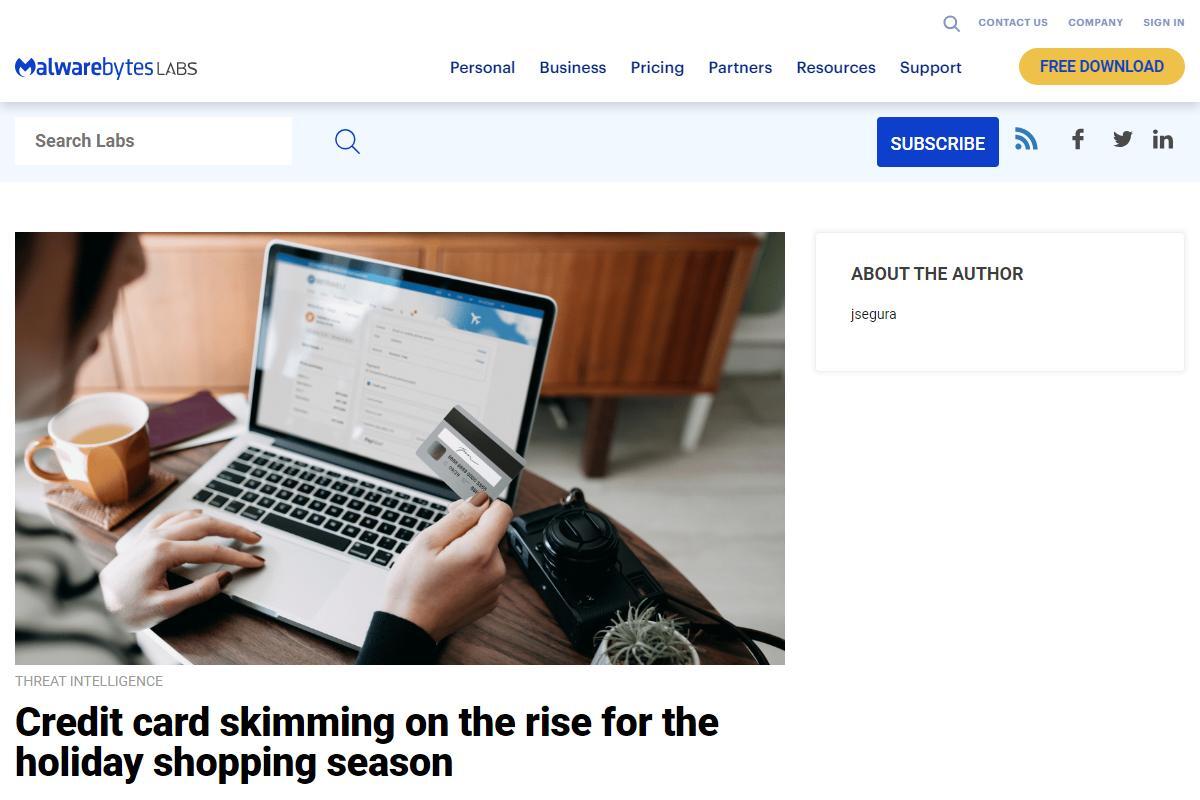Open the Partners menu
The width and height of the screenshot is (1200, 800).
[740, 67]
